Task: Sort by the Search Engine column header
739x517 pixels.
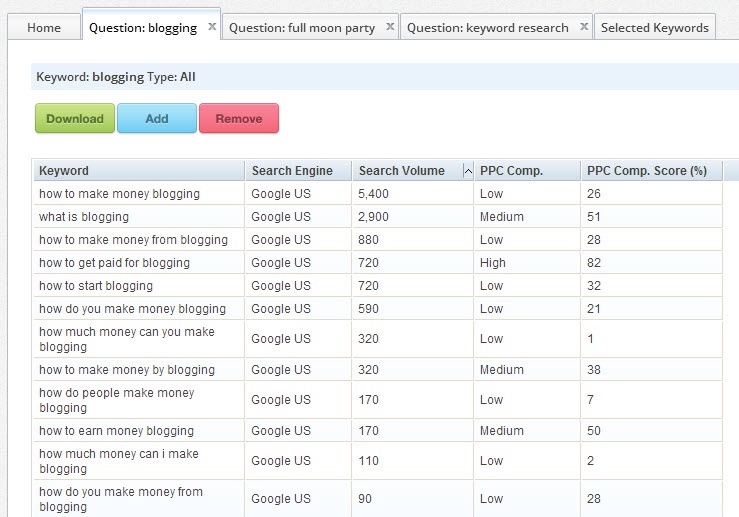Action: (x=299, y=171)
